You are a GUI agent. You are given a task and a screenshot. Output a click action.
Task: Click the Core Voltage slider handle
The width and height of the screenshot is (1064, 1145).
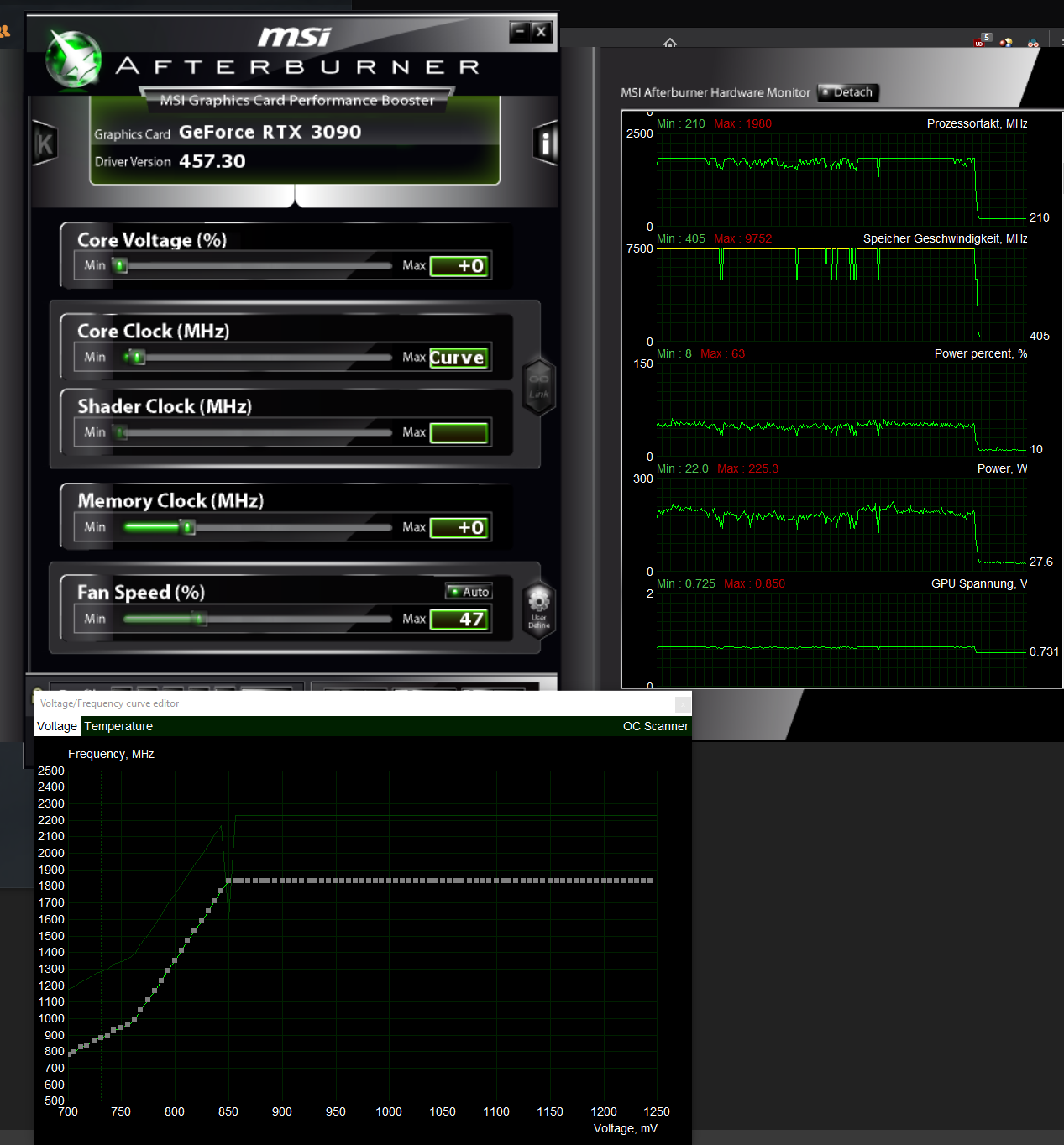(120, 265)
